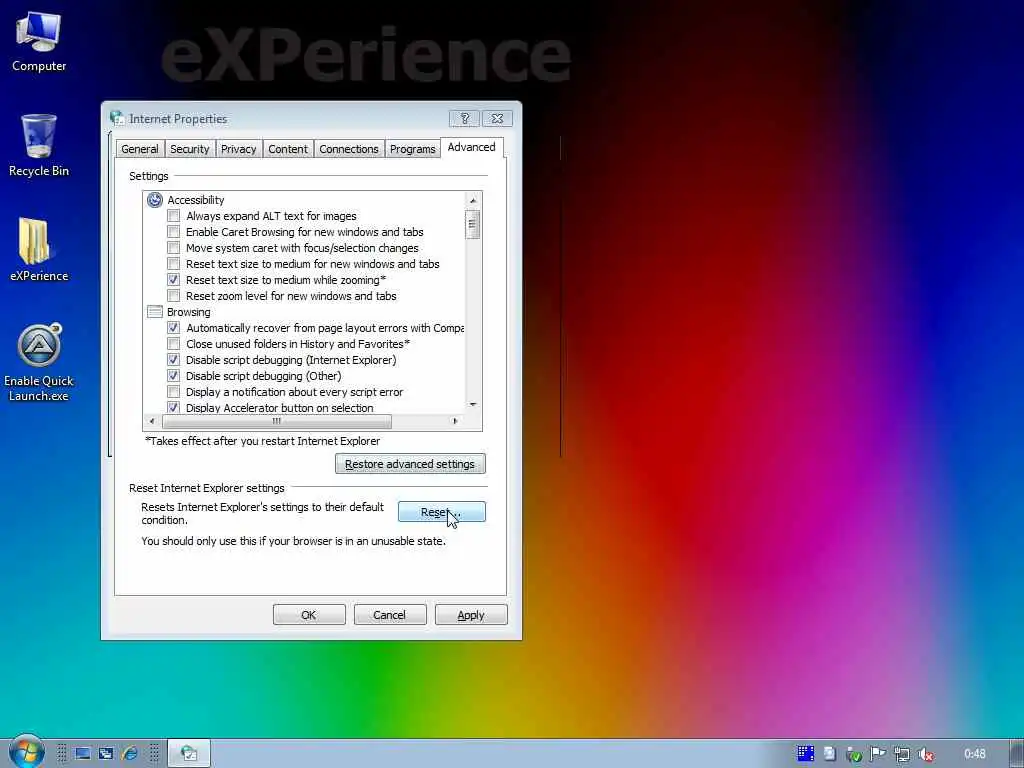Open the Windows Start orb
Viewport: 1024px width, 768px height.
coord(26,752)
